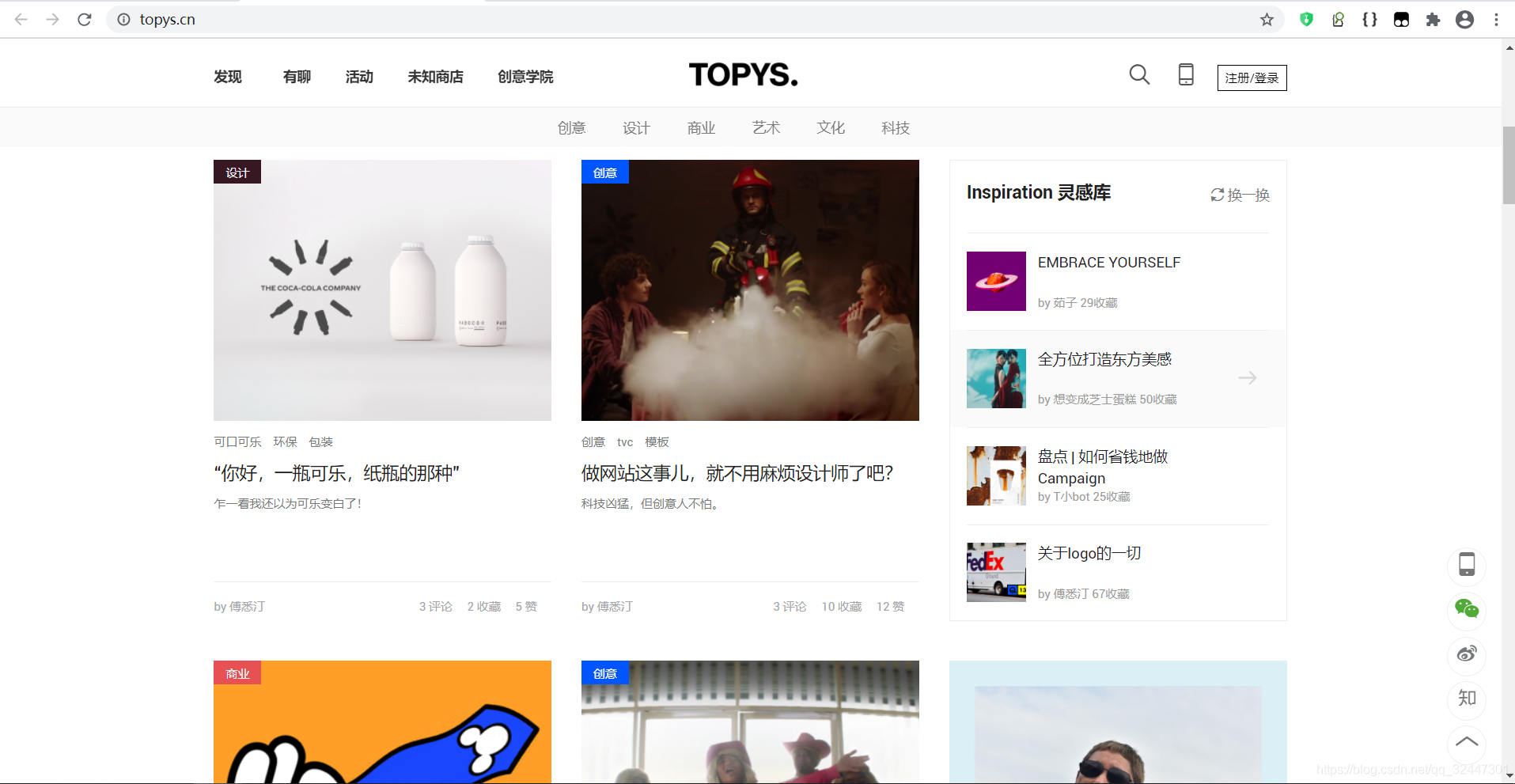Open the green shield extension
This screenshot has width=1515, height=784.
[x=1306, y=20]
